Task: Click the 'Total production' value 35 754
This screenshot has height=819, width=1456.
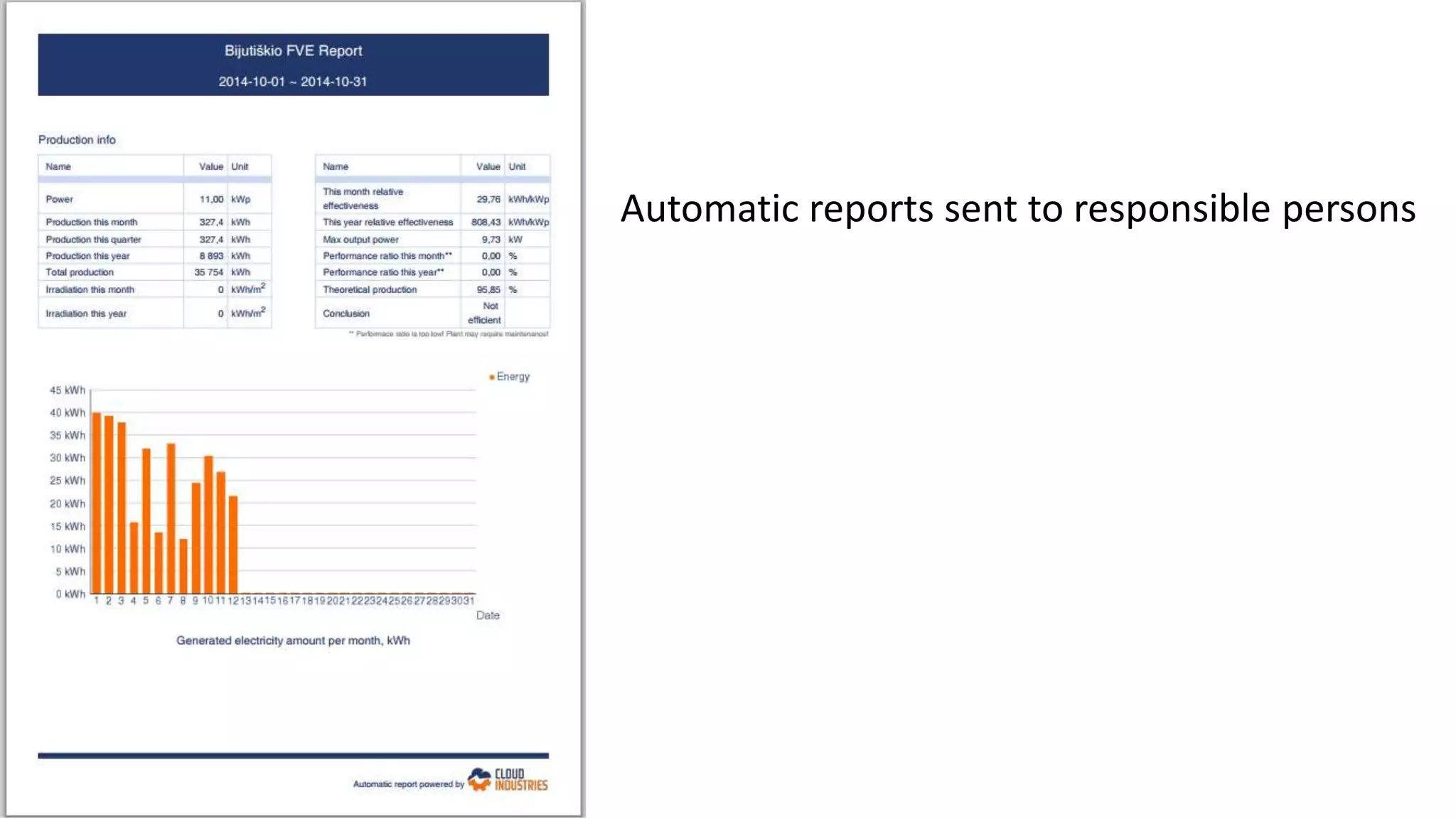Action: 209,272
